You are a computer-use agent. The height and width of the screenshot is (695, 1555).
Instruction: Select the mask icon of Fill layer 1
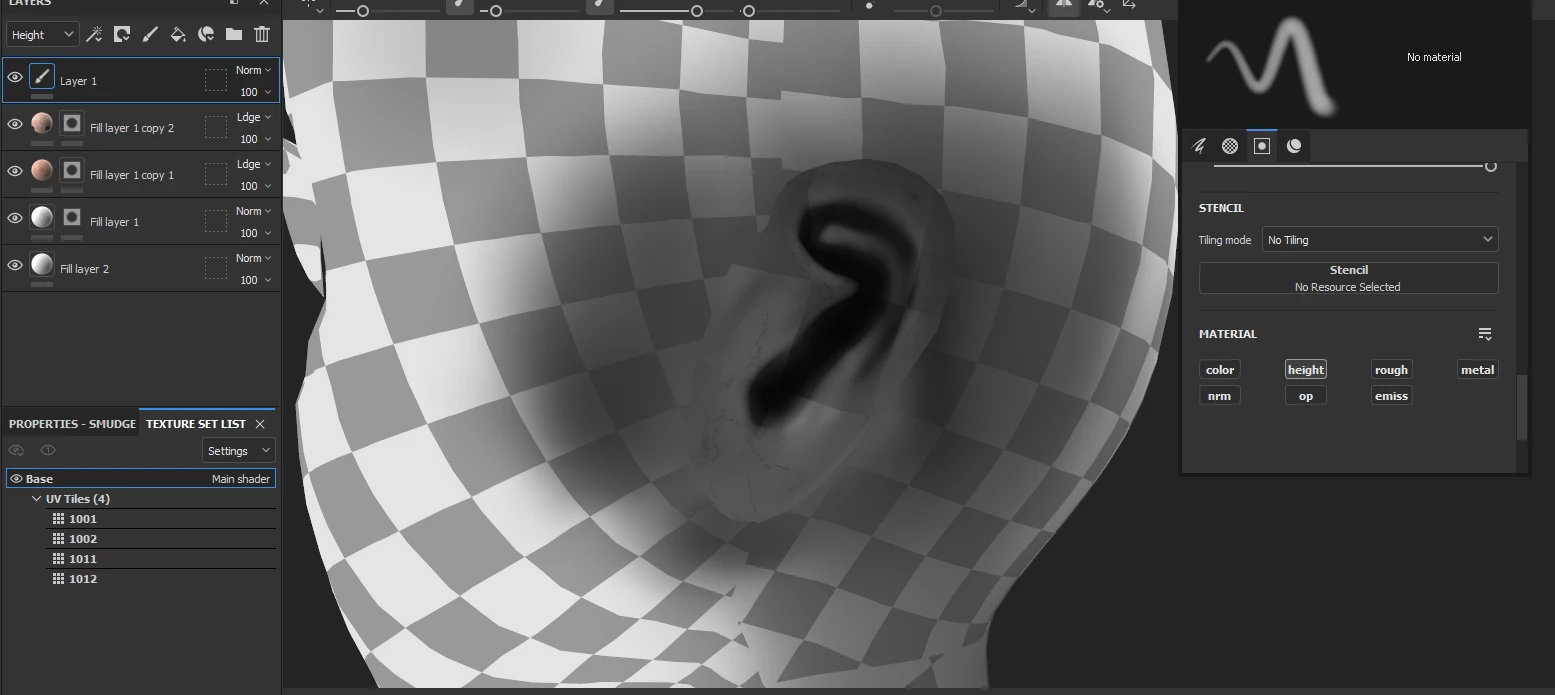point(71,218)
